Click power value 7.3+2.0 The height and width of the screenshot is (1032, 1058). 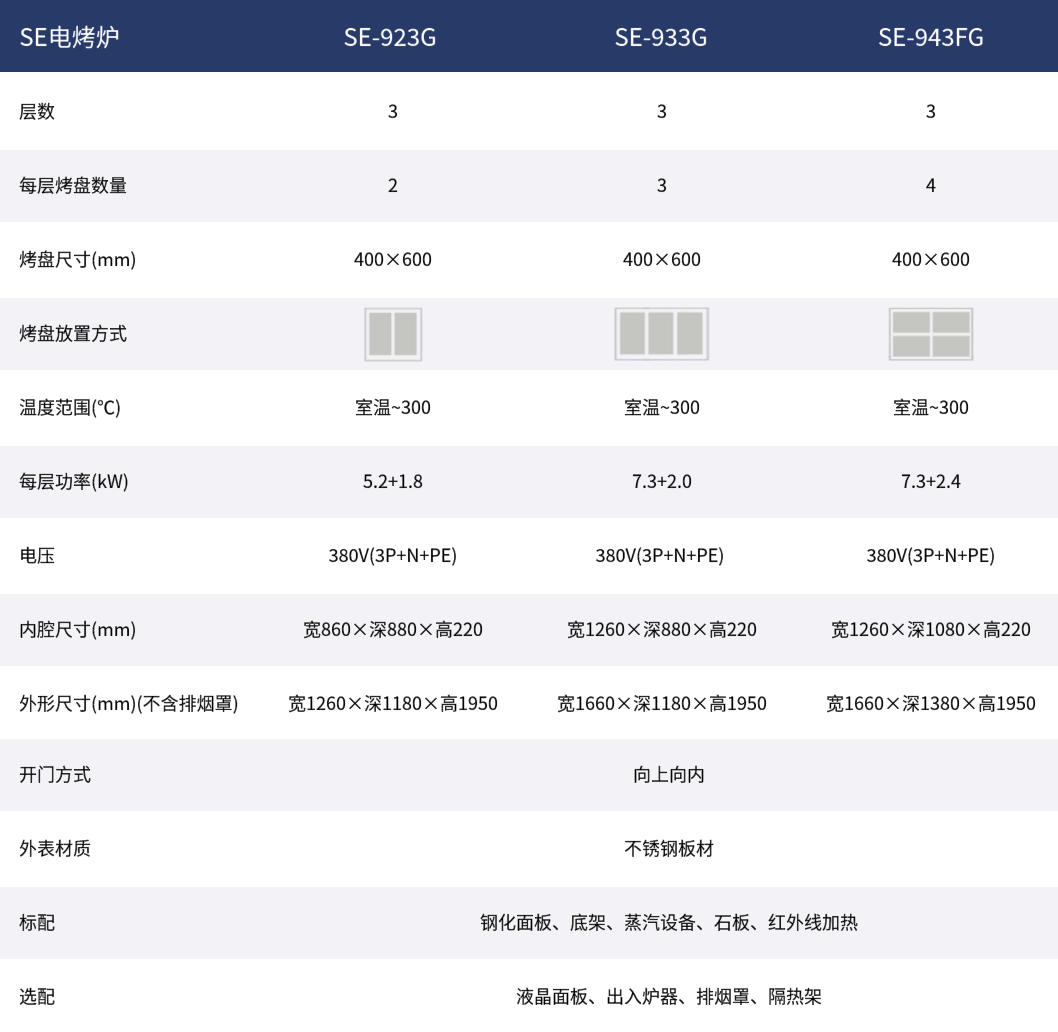coord(661,481)
